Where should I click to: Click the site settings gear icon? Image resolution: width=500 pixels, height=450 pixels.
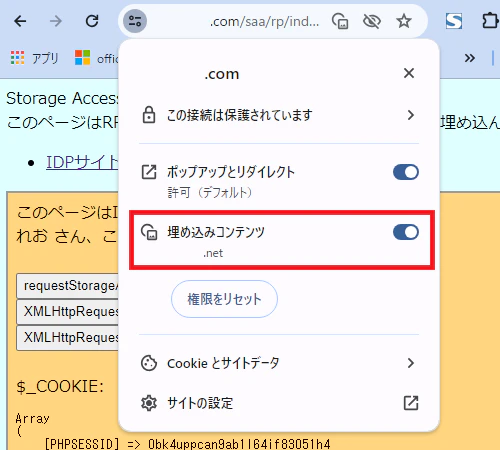pos(149,403)
